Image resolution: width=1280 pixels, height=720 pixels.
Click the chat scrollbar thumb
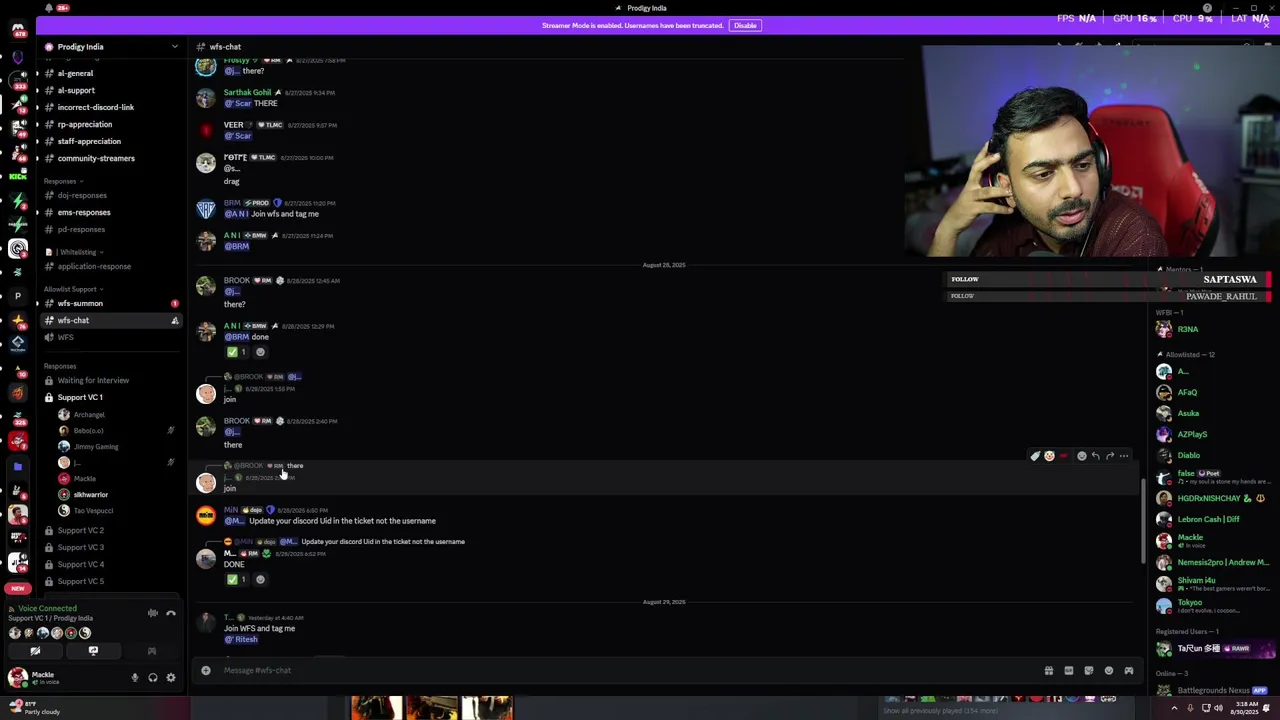(x=1144, y=520)
